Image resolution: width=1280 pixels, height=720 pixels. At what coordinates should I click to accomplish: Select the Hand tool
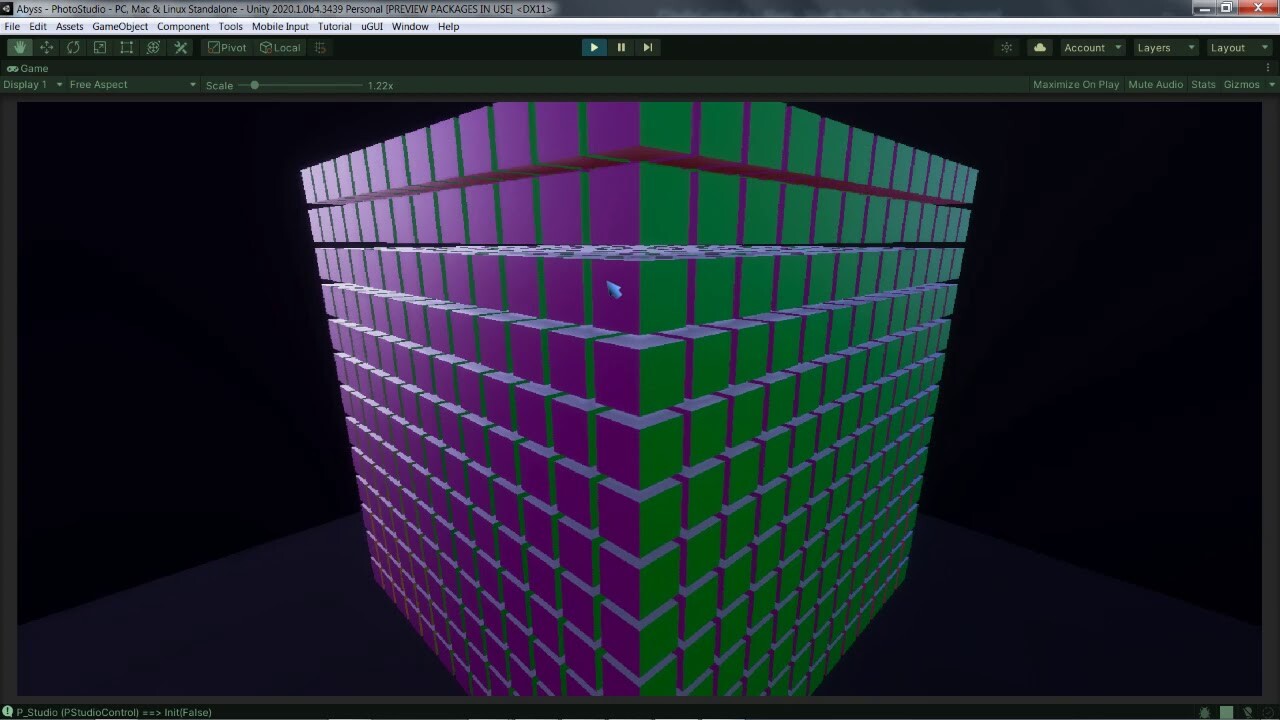click(19, 47)
